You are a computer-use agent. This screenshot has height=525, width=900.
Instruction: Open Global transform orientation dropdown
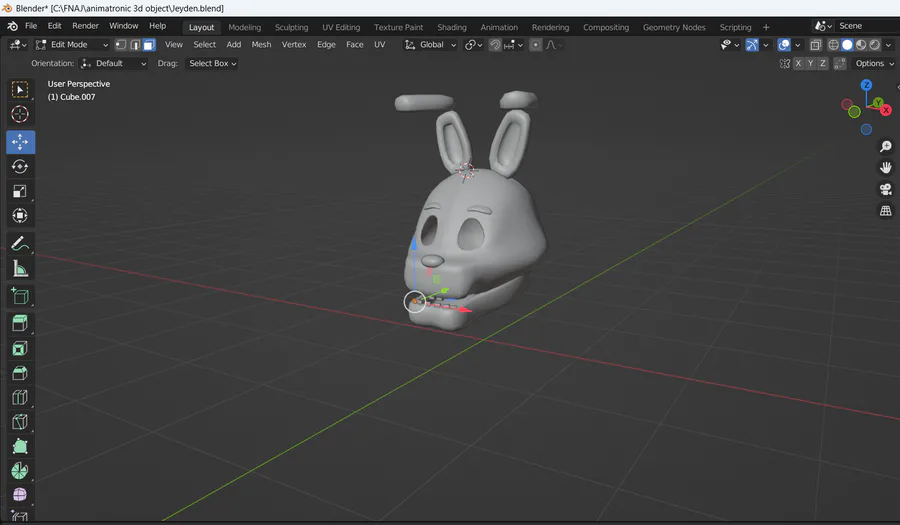coord(431,45)
